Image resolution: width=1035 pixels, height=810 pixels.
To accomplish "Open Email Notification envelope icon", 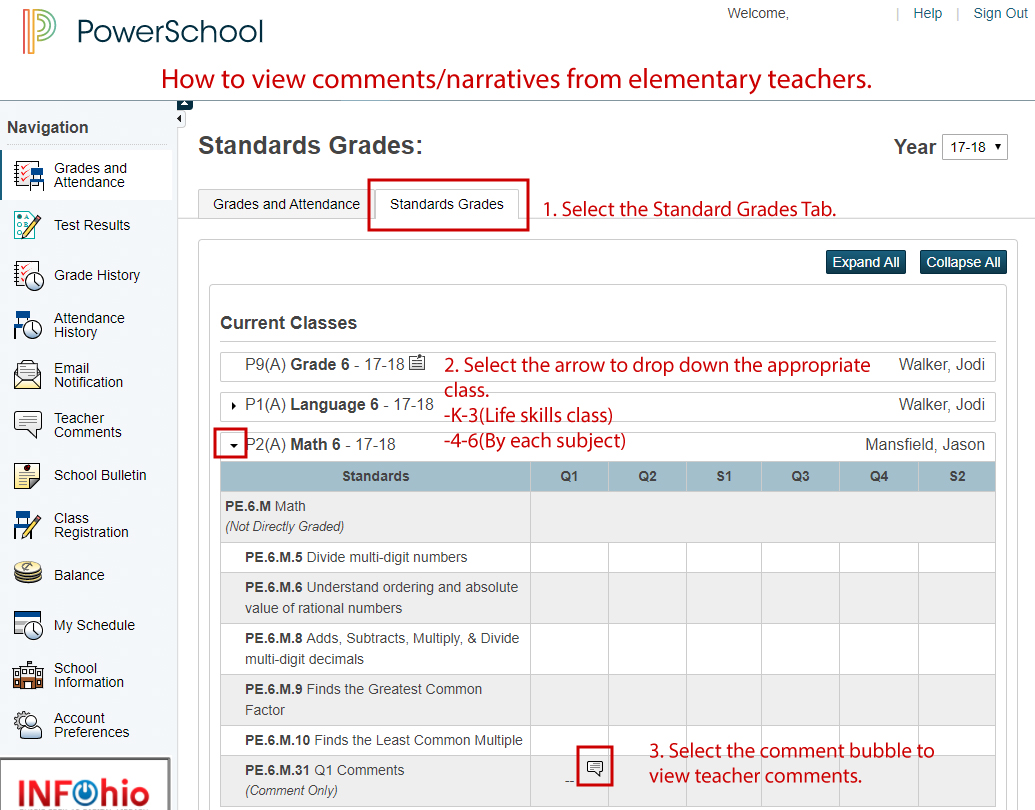I will coord(28,375).
